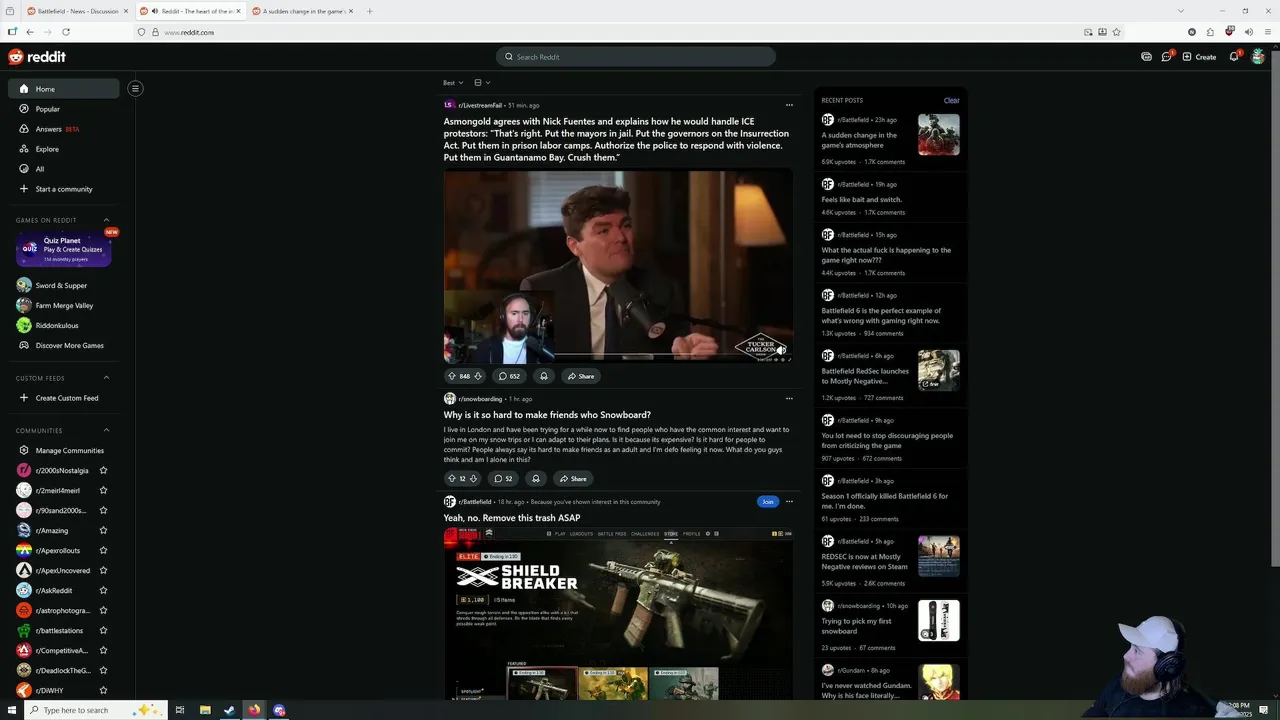Open comments on the Asmongold post

(x=509, y=376)
